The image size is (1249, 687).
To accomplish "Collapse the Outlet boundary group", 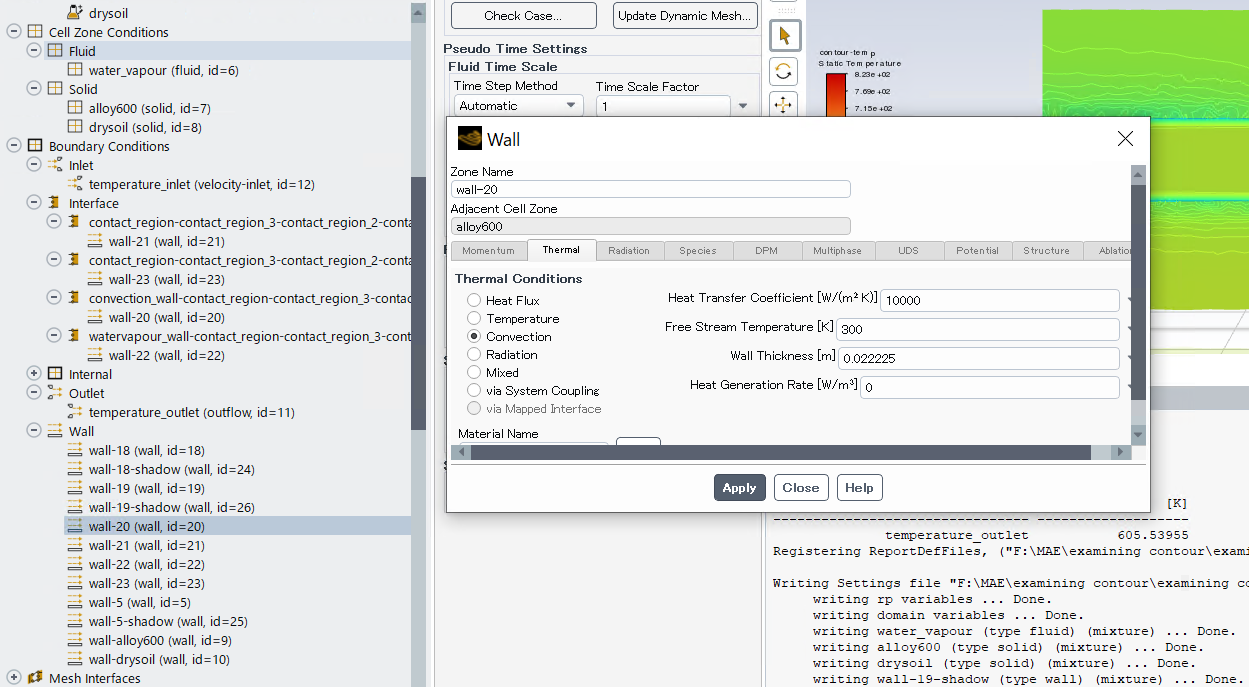I will point(34,393).
